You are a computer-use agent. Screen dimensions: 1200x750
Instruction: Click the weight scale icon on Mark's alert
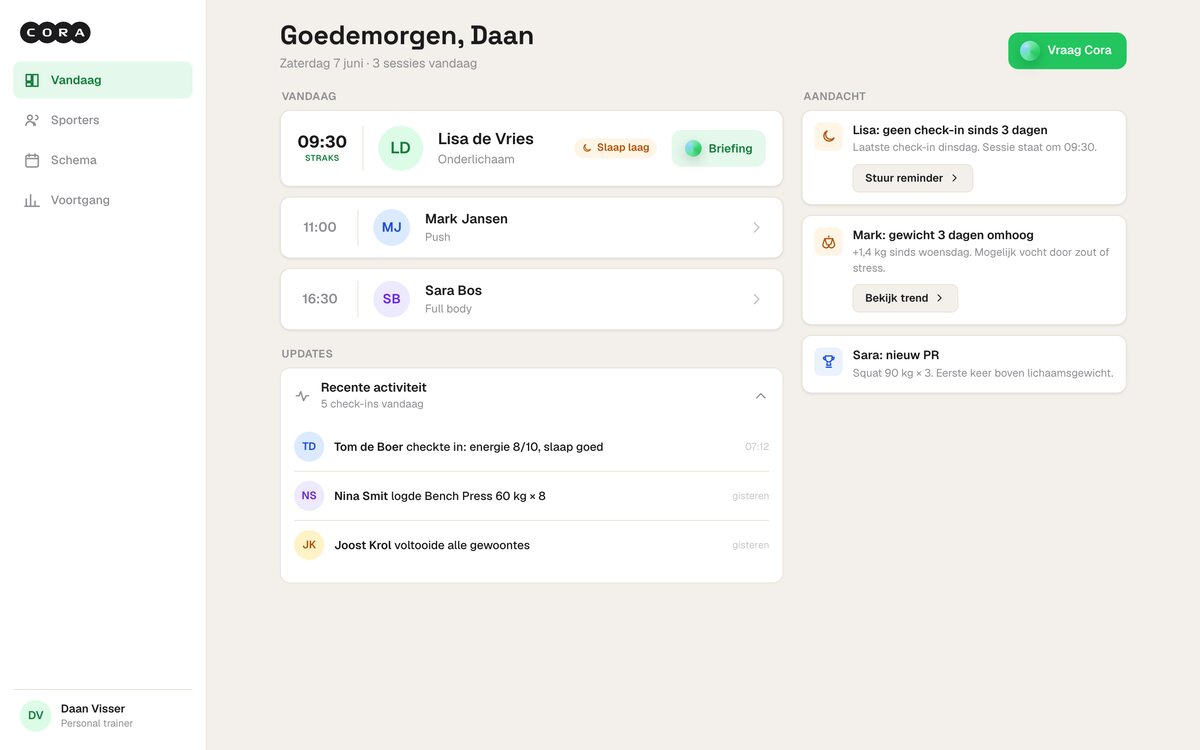(828, 242)
